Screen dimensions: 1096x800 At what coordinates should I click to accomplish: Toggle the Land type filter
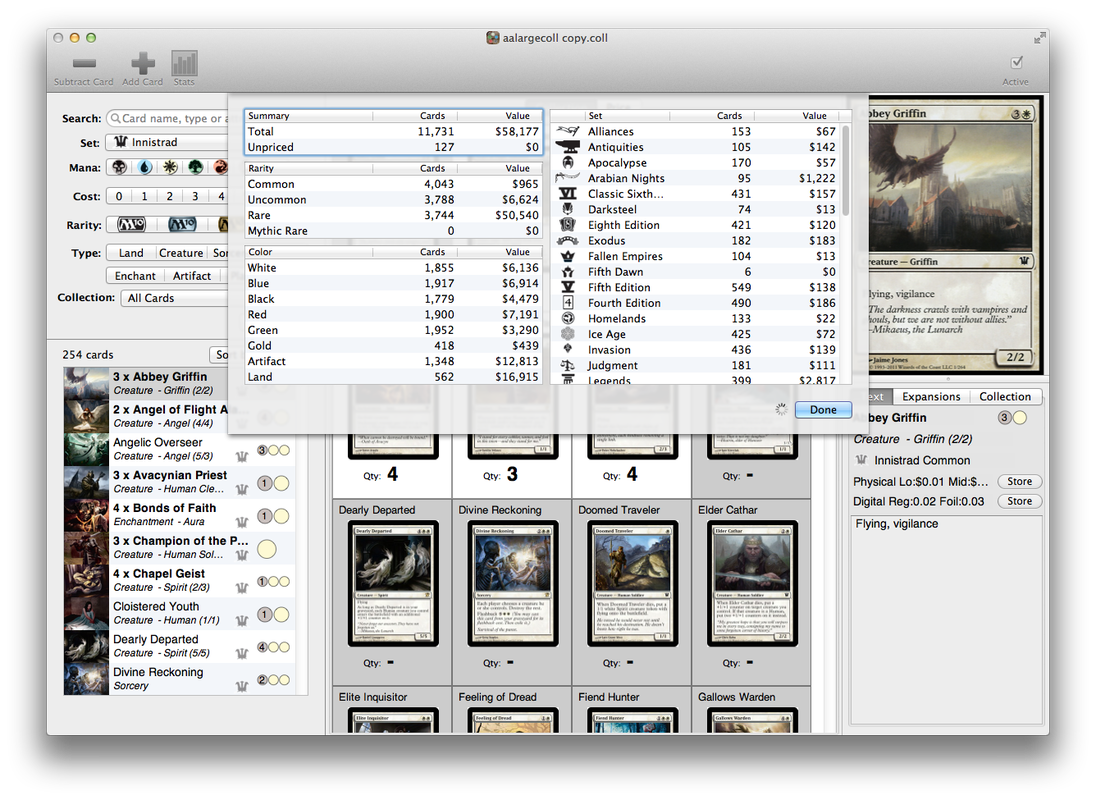tap(131, 253)
